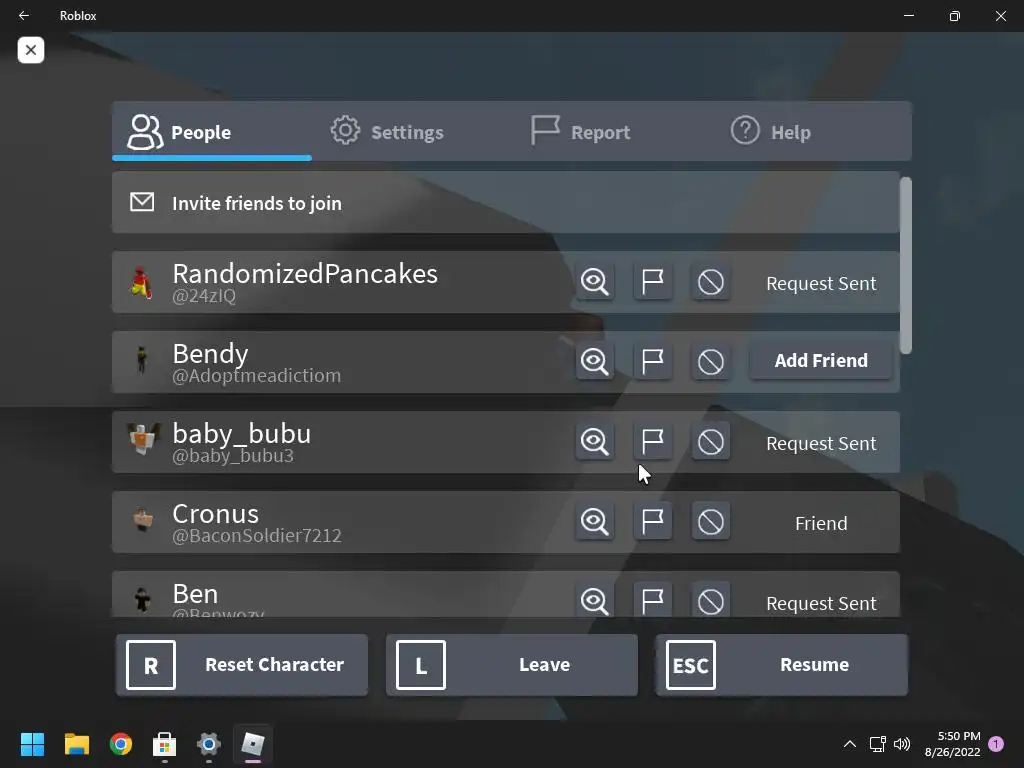This screenshot has height=768, width=1024.
Task: Click Invite friends to join
Action: click(506, 202)
